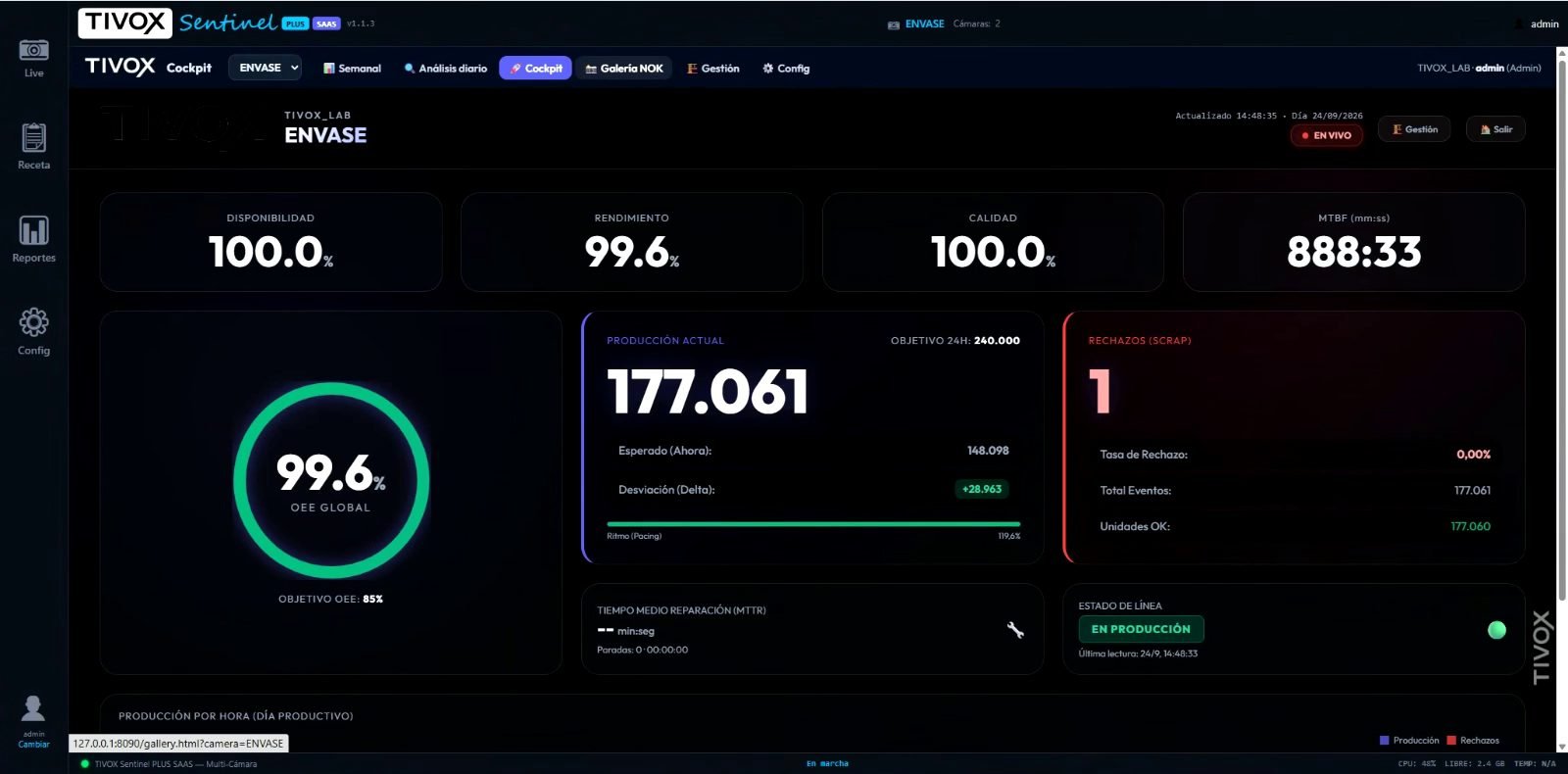Click the Ritmo (Pacing) progress bar
The image size is (1568, 774).
coord(813,524)
